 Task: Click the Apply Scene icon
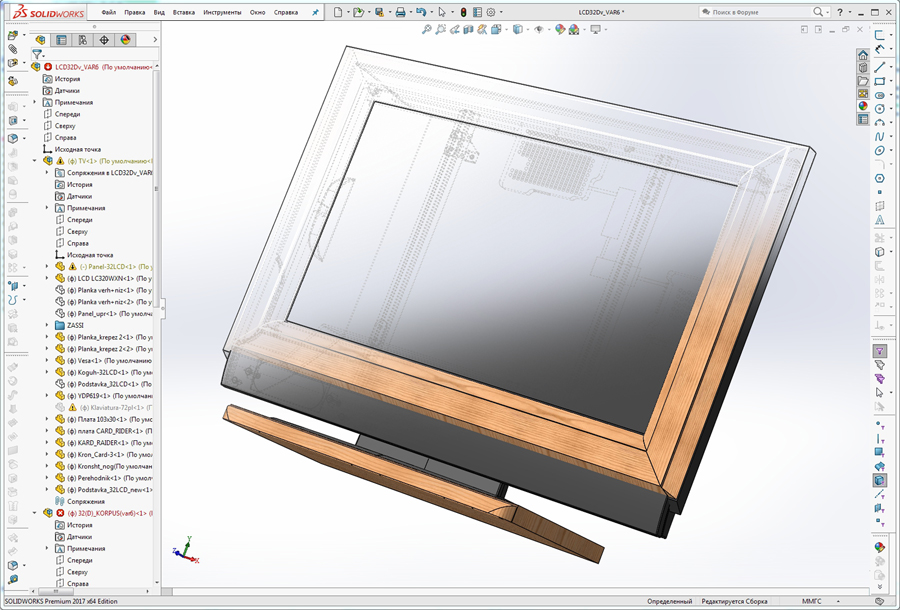pyautogui.click(x=572, y=30)
